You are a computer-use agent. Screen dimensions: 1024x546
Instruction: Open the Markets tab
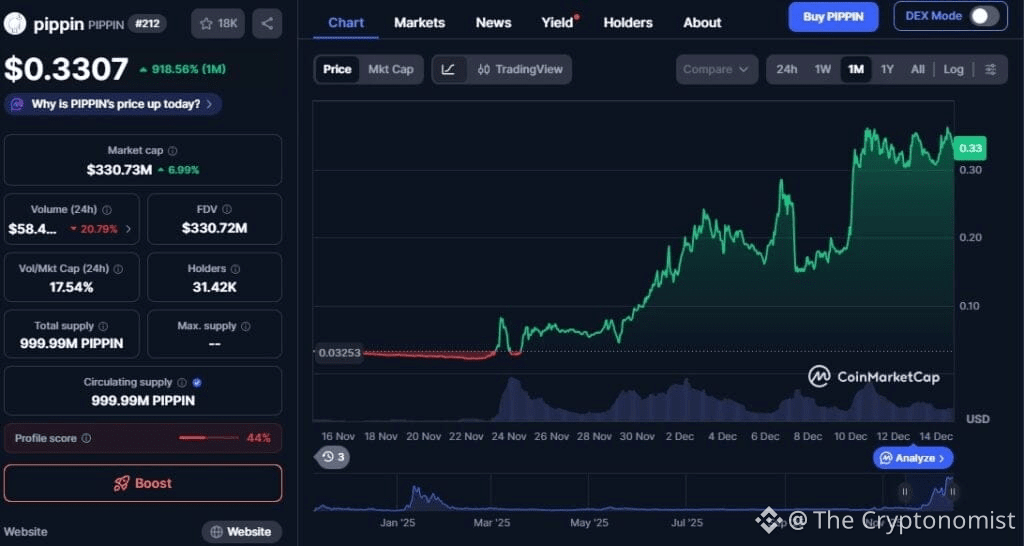[419, 23]
